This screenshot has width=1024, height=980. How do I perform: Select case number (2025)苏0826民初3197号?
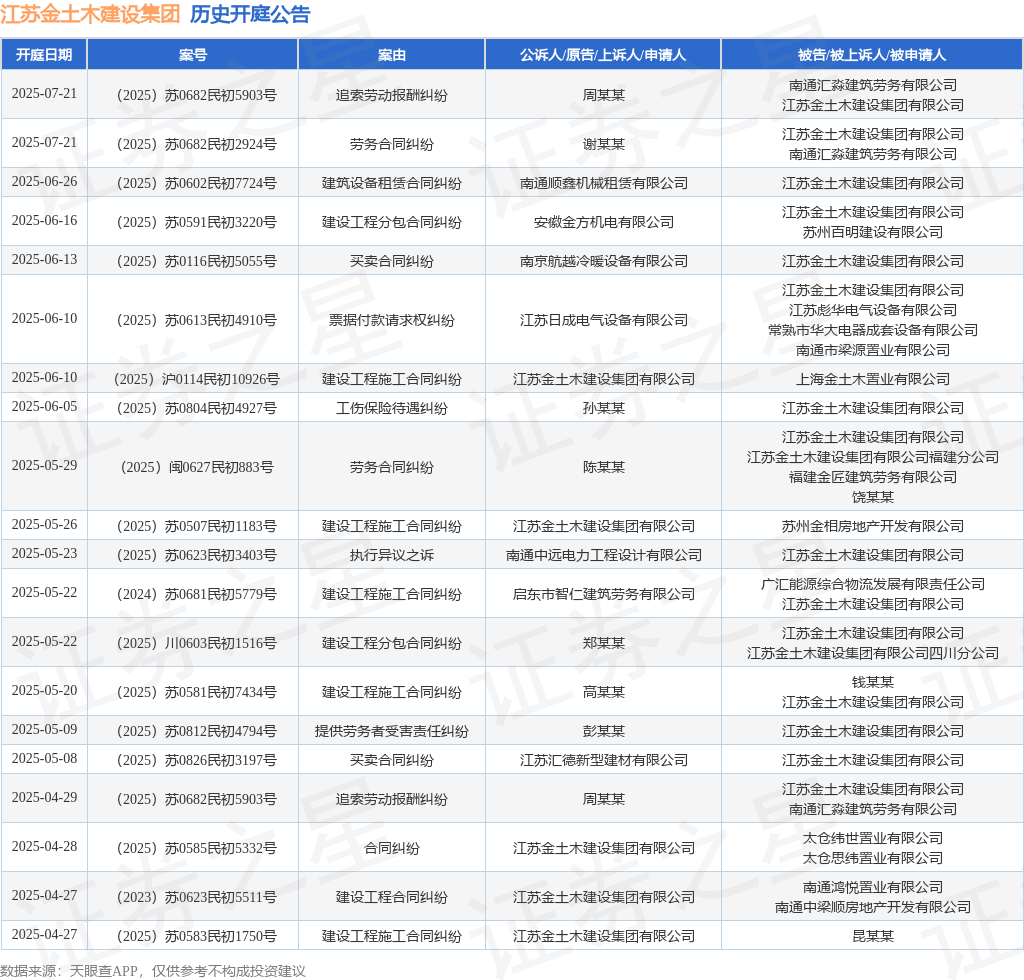pyautogui.click(x=197, y=761)
